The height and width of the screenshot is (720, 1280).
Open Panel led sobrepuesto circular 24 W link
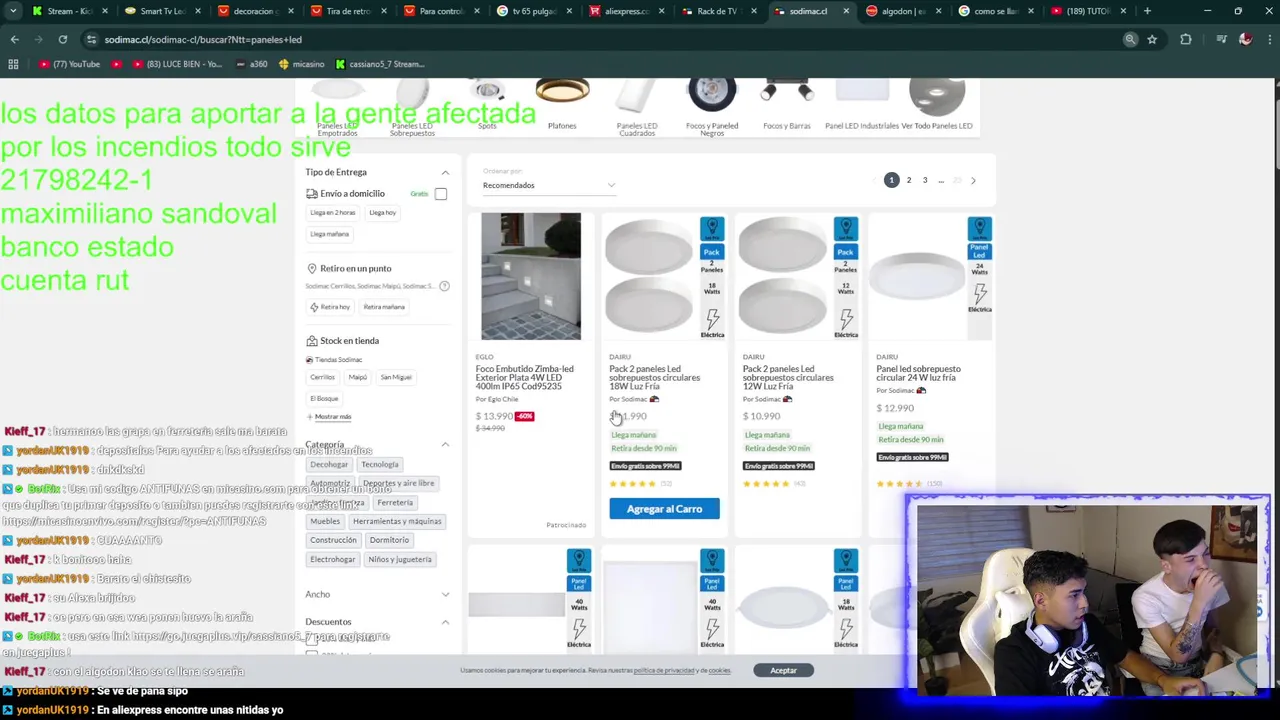click(918, 373)
